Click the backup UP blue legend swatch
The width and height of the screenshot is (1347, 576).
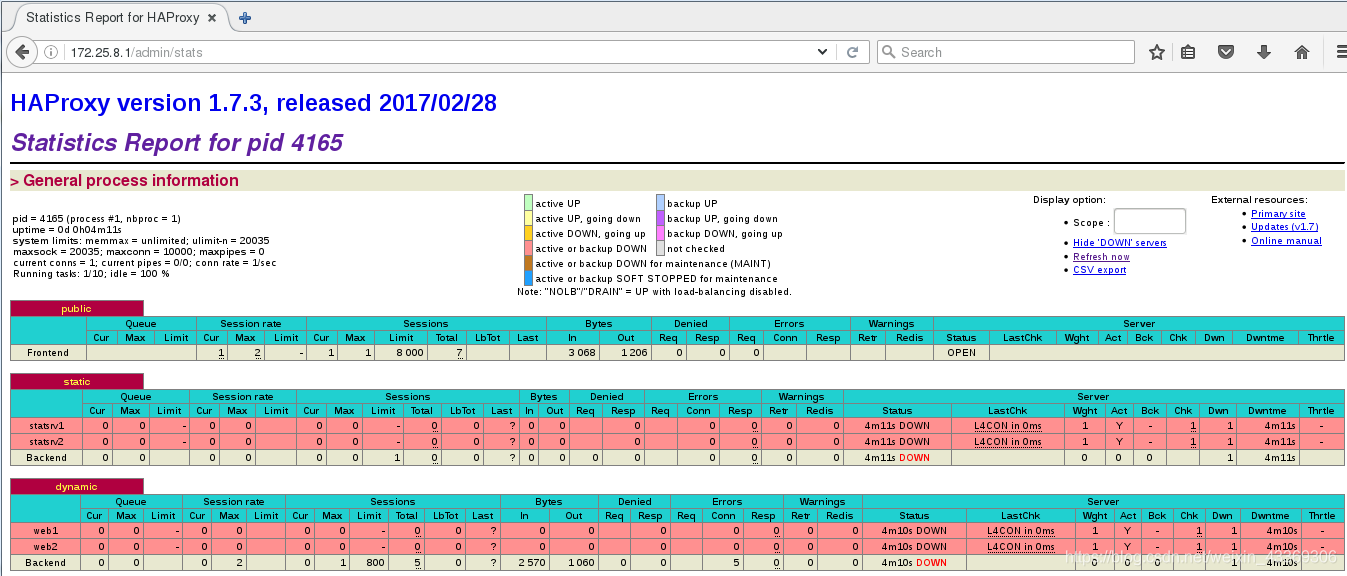coord(660,203)
